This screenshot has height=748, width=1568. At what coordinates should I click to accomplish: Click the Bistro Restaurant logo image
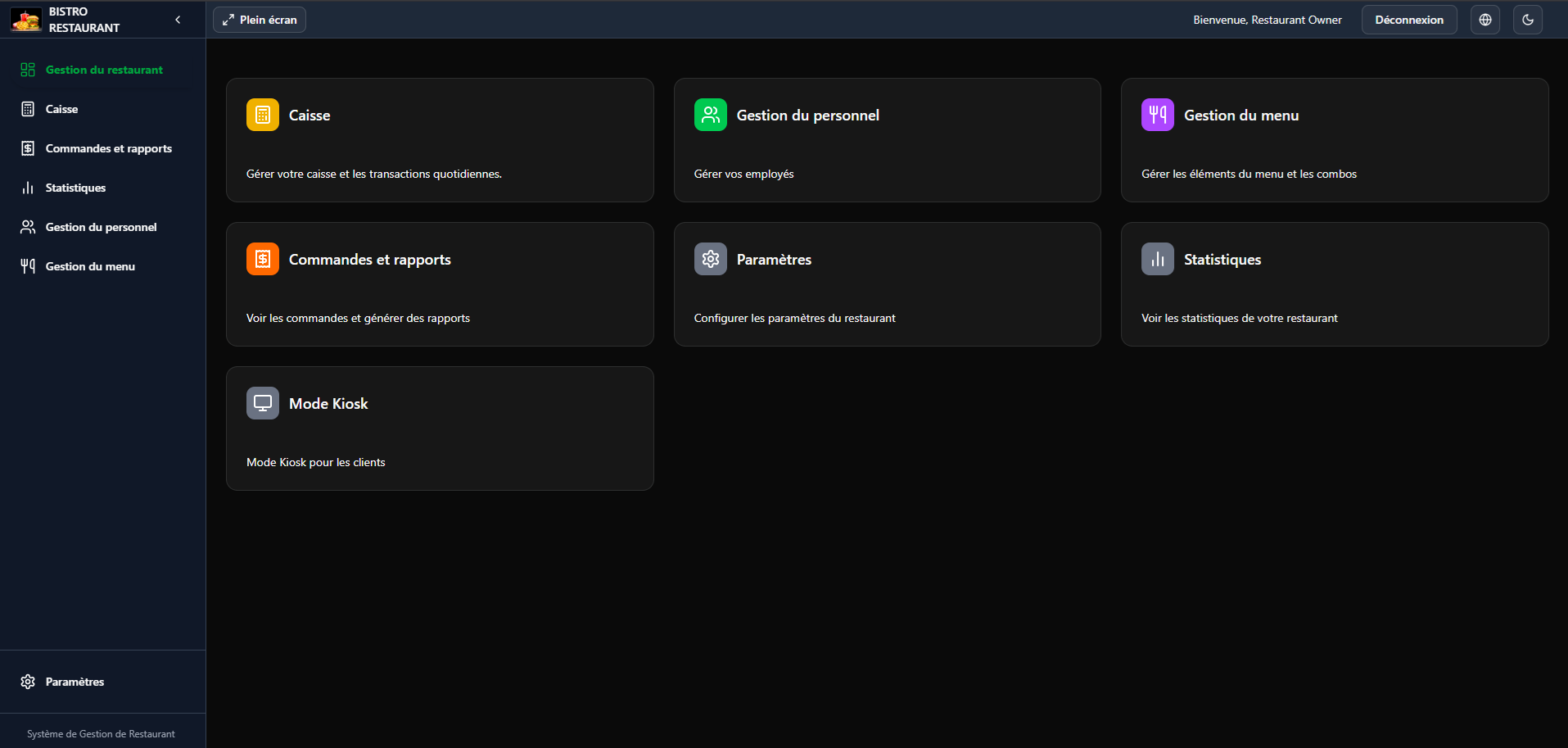click(24, 19)
